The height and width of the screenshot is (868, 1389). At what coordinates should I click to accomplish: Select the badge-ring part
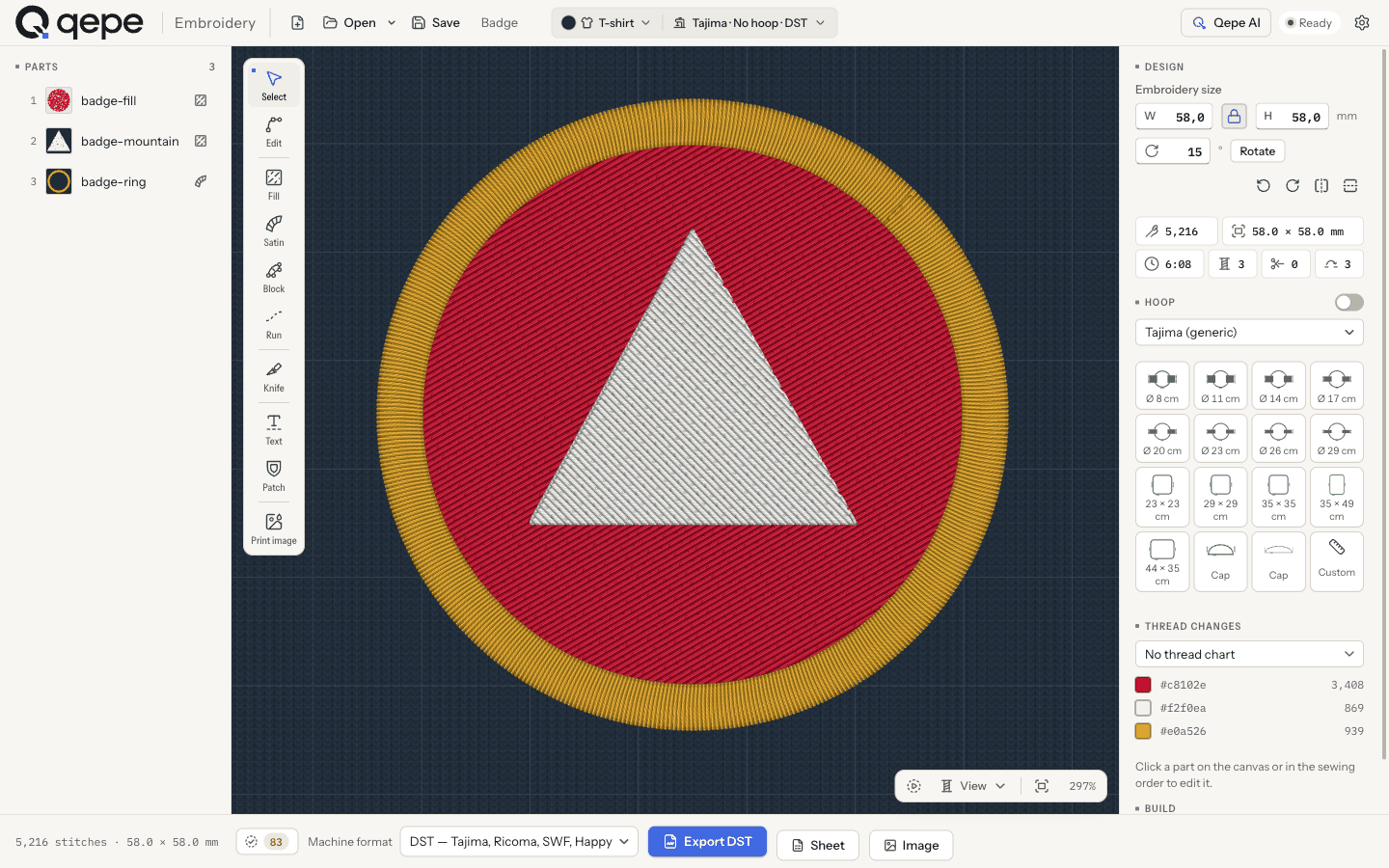click(x=118, y=181)
